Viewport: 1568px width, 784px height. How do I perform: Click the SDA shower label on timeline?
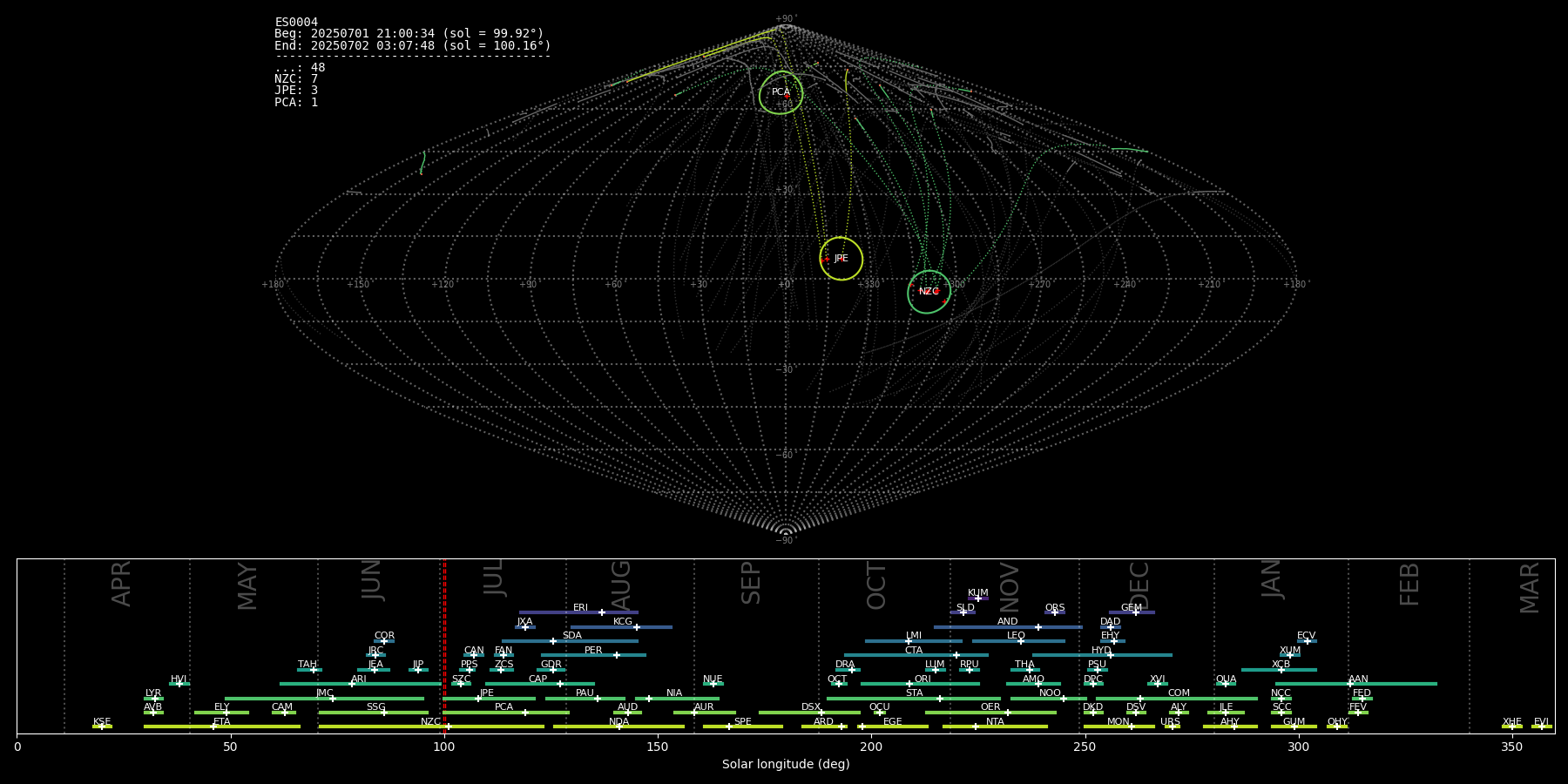572,636
